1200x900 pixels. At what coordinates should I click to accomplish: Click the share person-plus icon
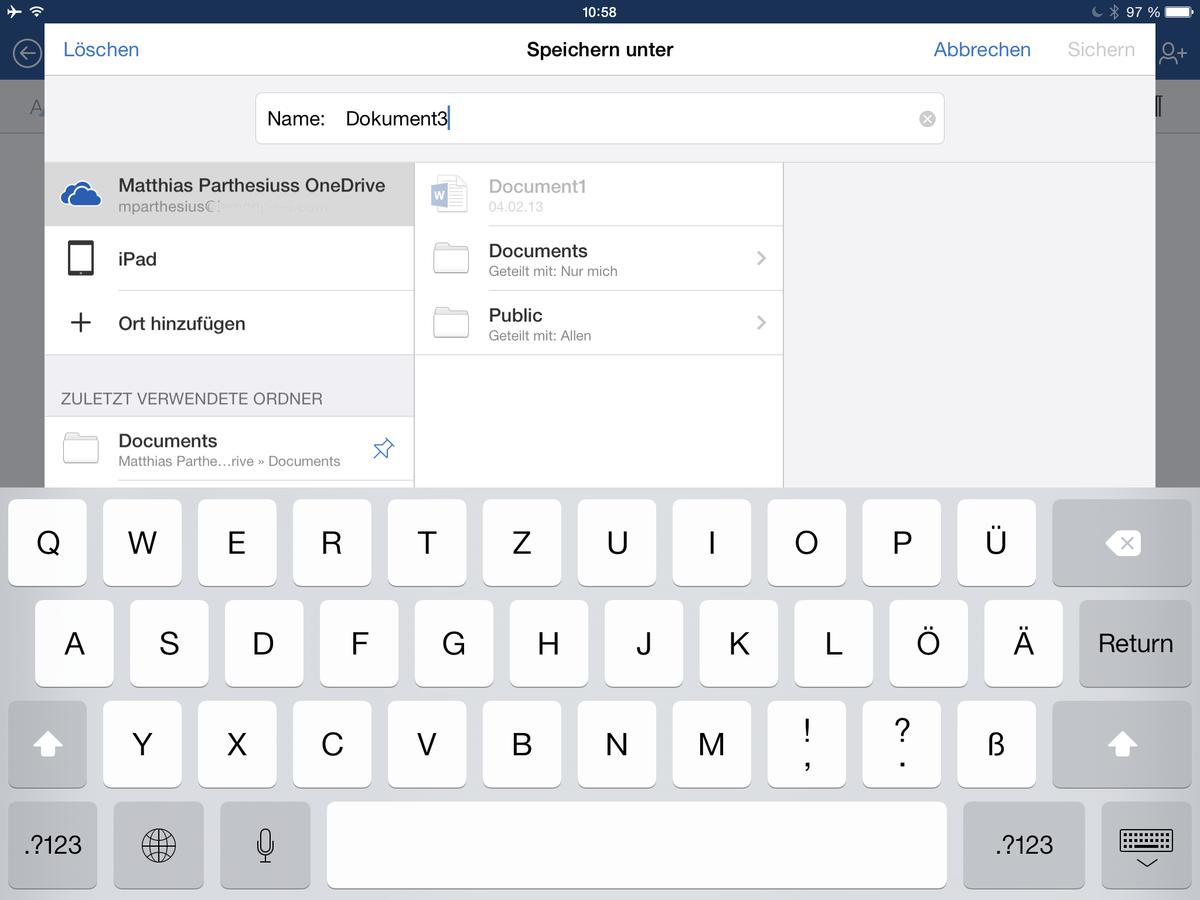point(1173,52)
